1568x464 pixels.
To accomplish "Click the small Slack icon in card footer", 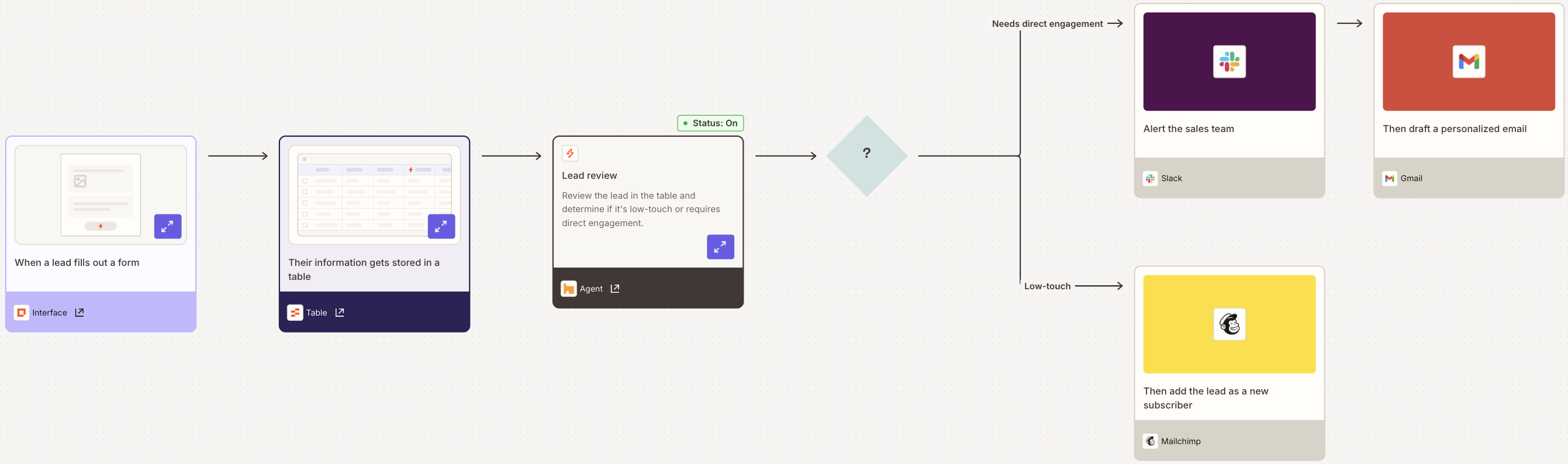I will [x=1150, y=178].
